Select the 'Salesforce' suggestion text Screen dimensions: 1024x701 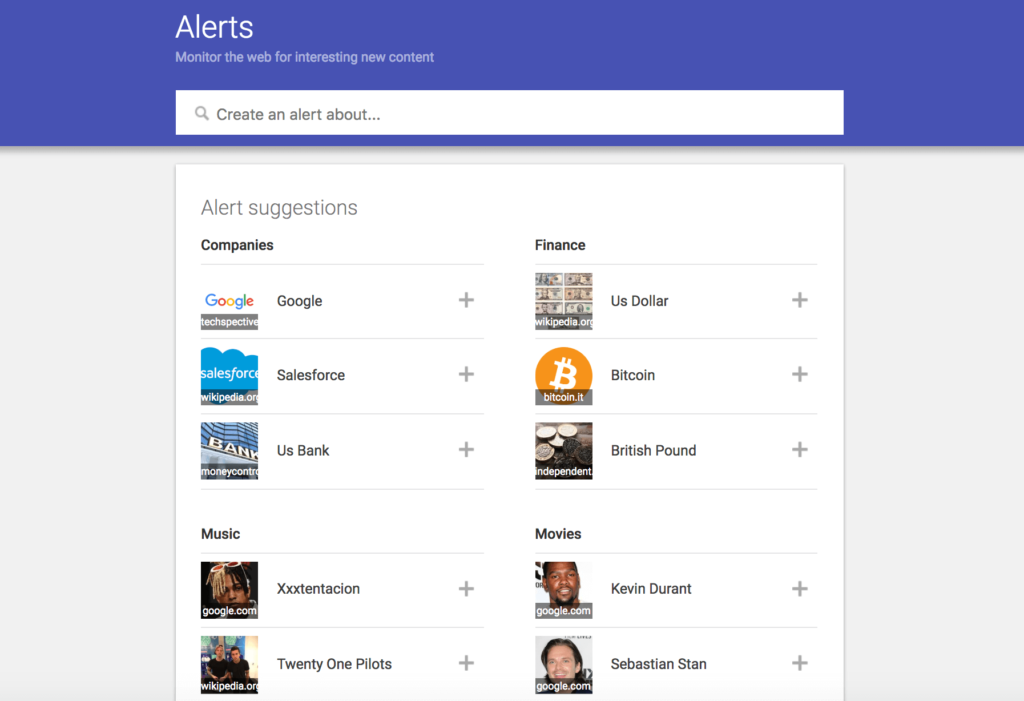pos(311,375)
